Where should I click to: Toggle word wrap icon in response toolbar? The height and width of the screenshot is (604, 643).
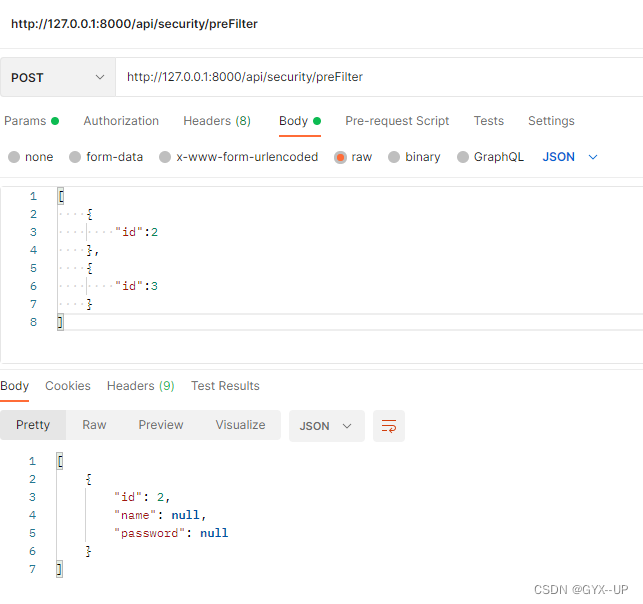click(x=388, y=426)
